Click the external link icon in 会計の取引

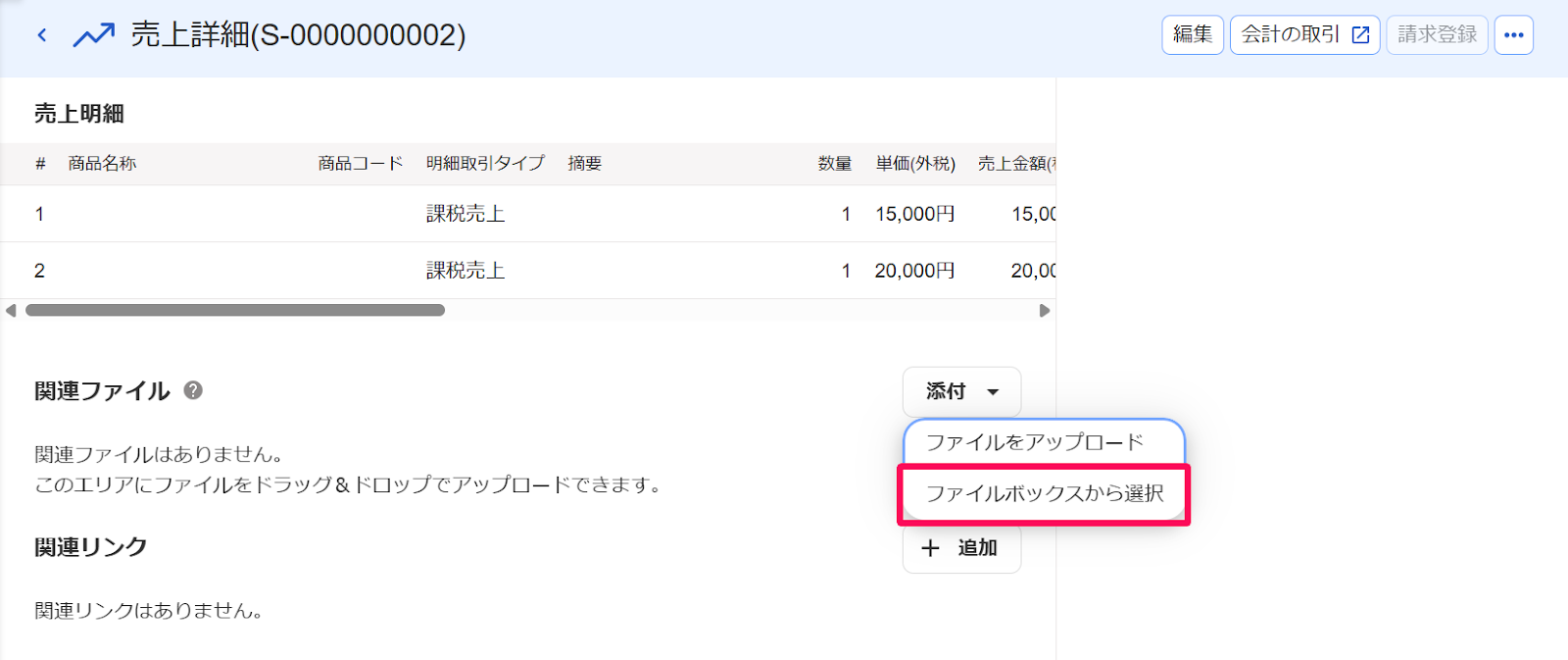[x=1360, y=35]
